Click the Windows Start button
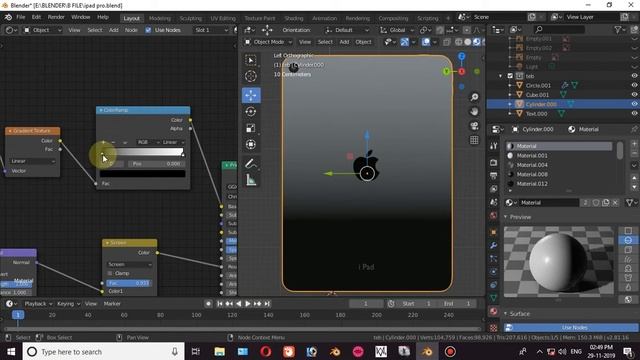640x360 pixels. coord(11,351)
